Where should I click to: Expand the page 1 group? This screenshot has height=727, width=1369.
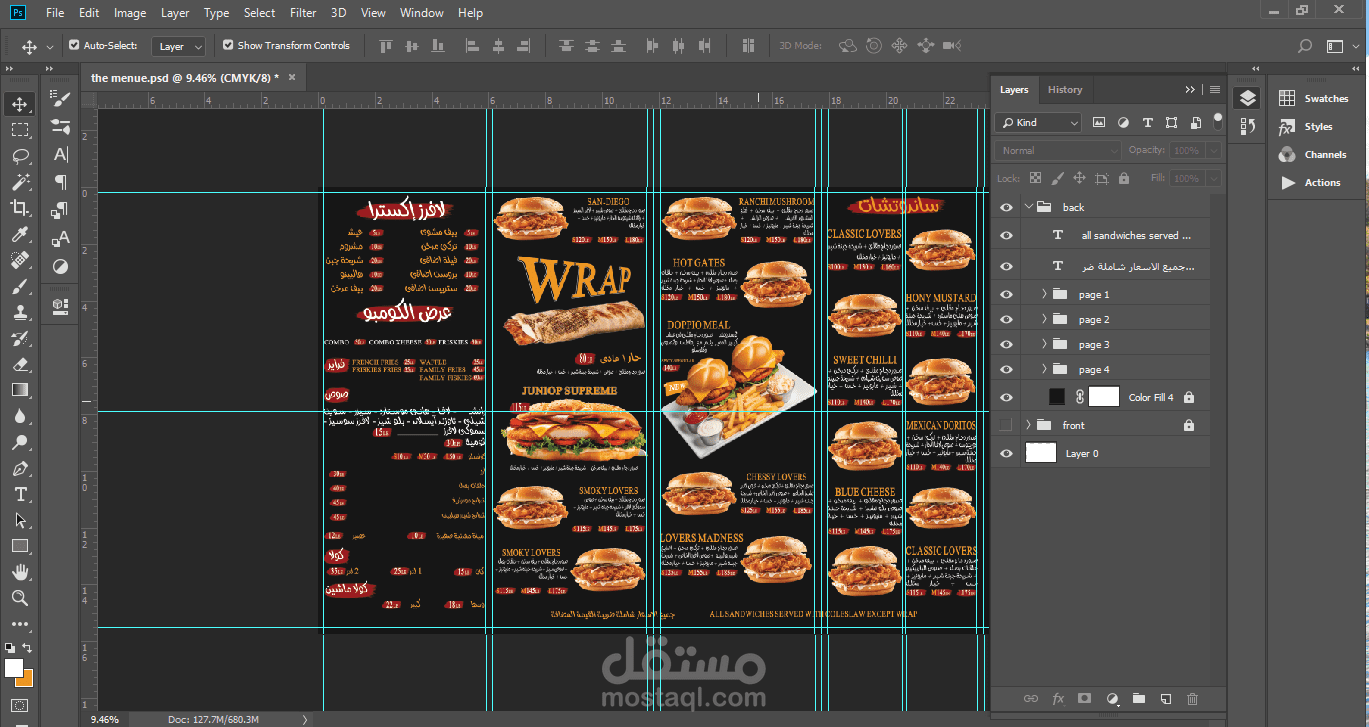[x=1044, y=294]
